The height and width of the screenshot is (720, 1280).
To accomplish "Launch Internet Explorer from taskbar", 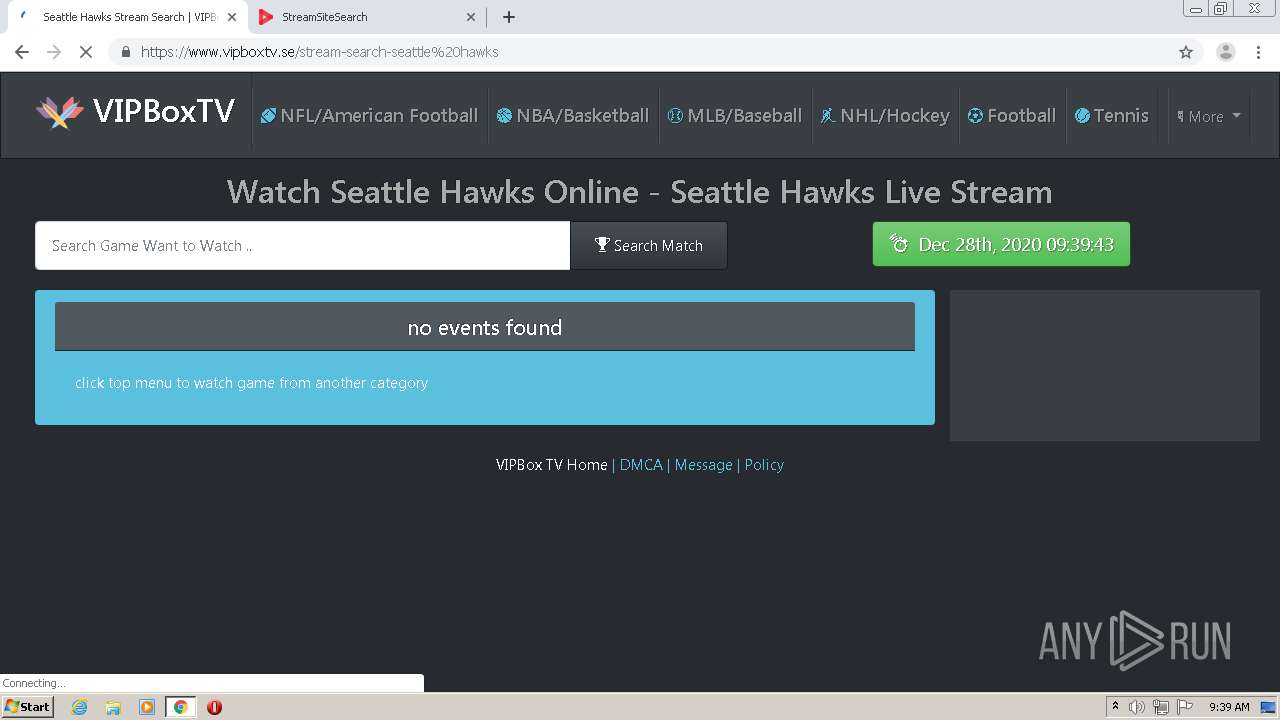I will click(80, 707).
